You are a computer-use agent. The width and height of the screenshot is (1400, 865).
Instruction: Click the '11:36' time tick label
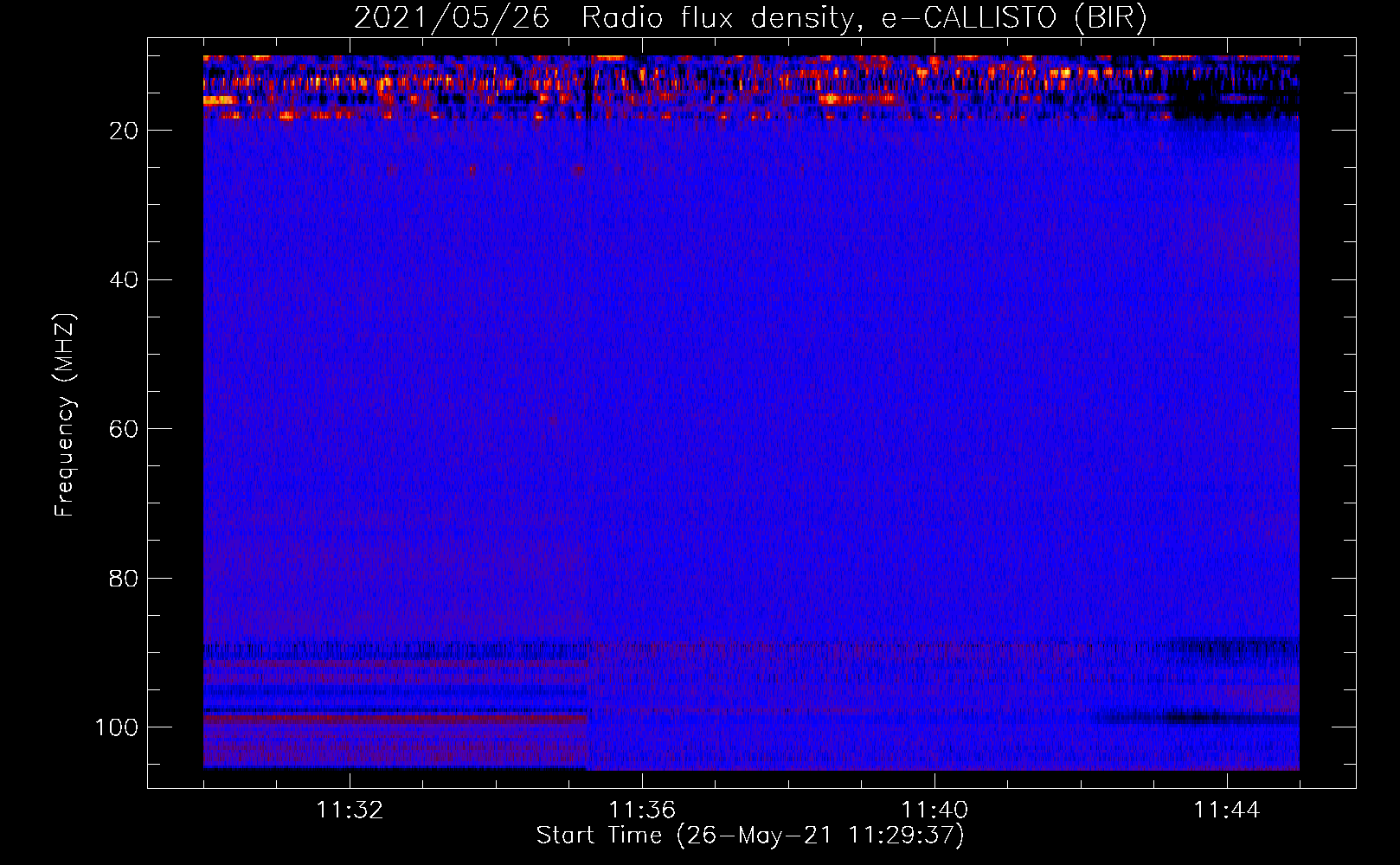642,811
